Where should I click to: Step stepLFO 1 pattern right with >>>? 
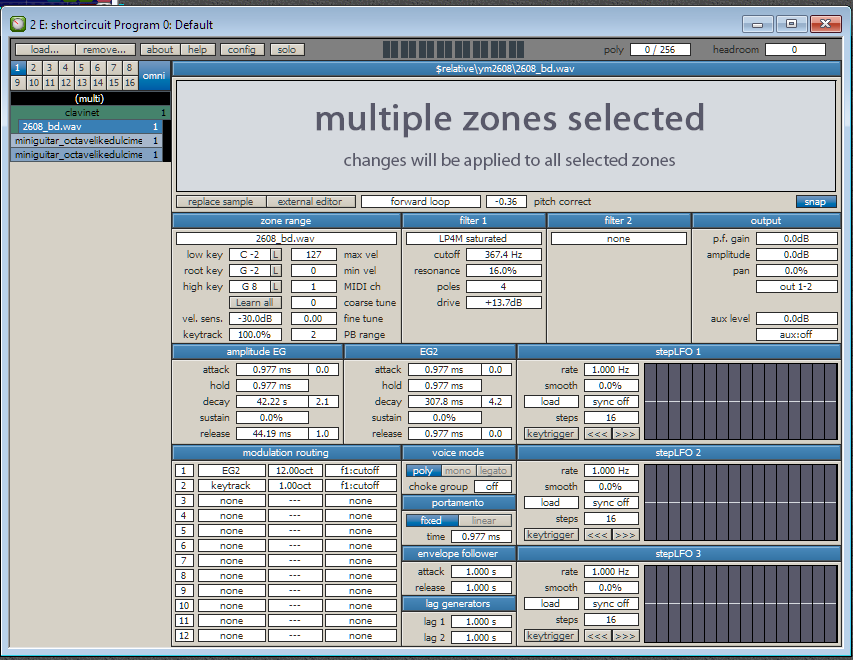[625, 434]
